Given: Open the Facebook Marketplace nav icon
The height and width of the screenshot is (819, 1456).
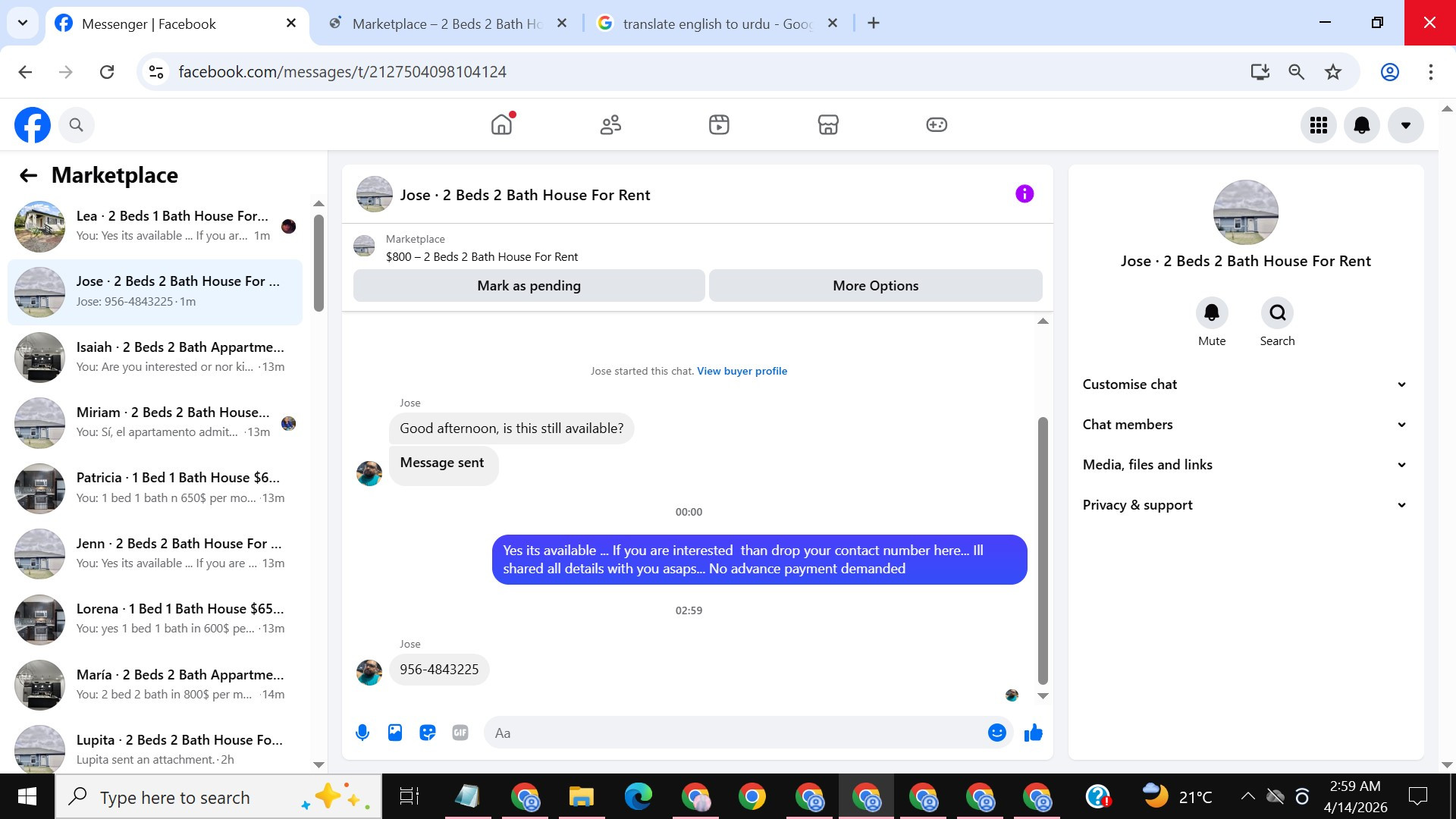Looking at the screenshot, I should (x=827, y=124).
